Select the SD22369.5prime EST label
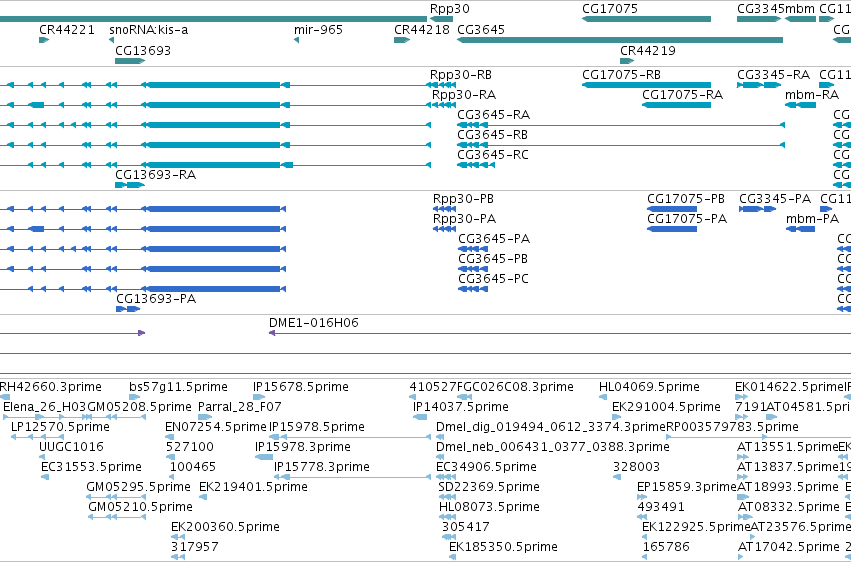The width and height of the screenshot is (851, 562). coord(489,488)
